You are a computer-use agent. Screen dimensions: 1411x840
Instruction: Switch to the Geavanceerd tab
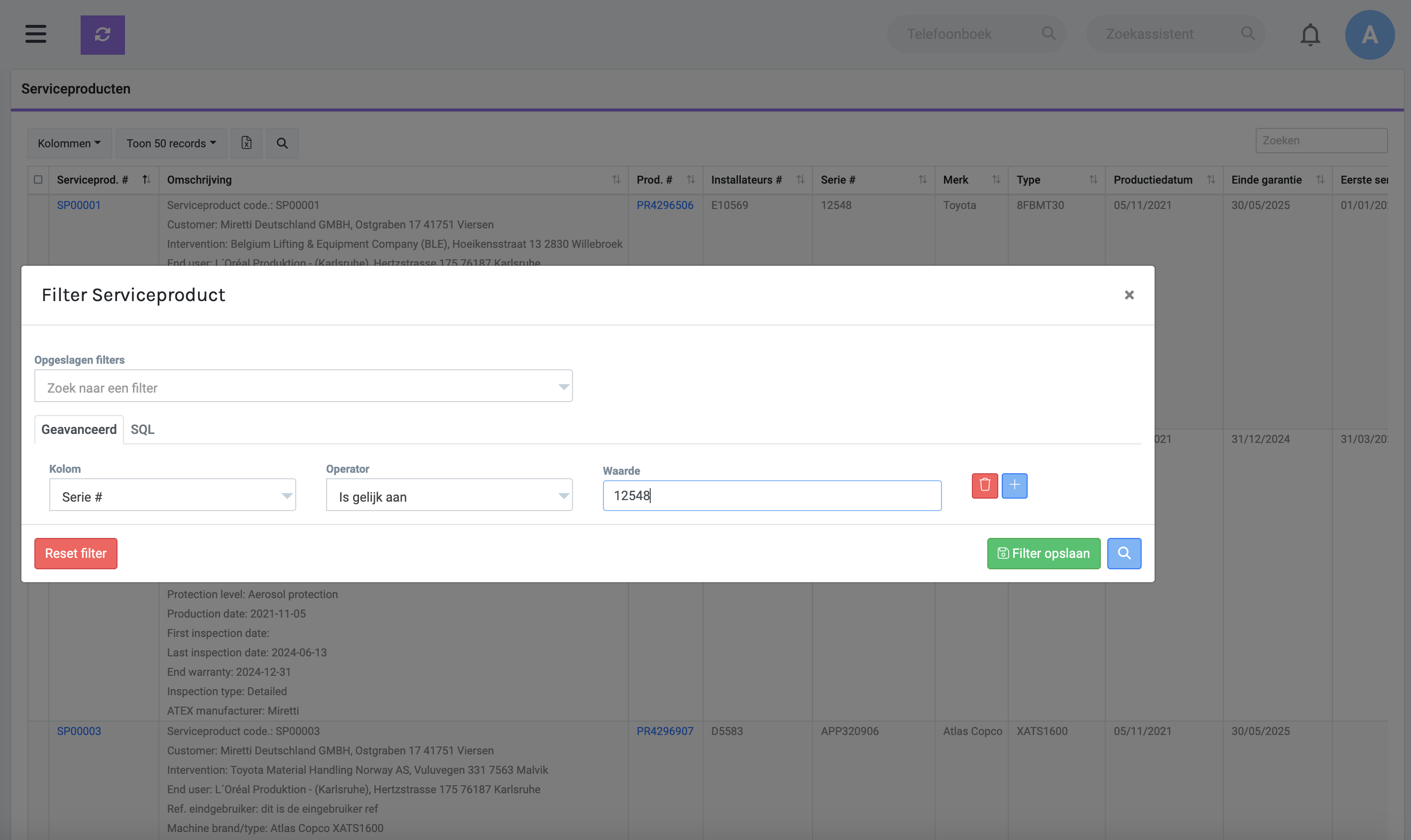(x=79, y=429)
